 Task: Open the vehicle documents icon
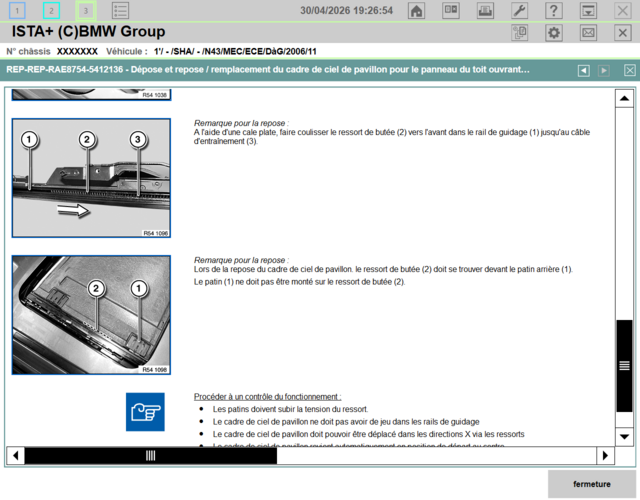tap(520, 33)
